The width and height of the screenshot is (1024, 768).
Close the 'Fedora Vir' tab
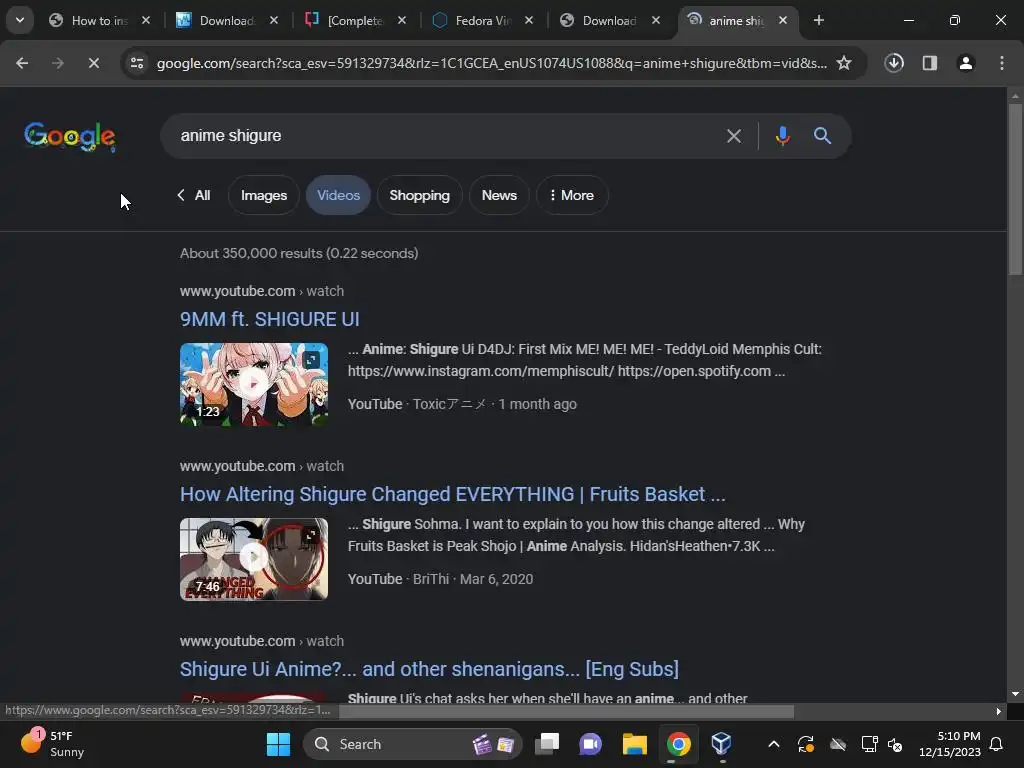[529, 20]
